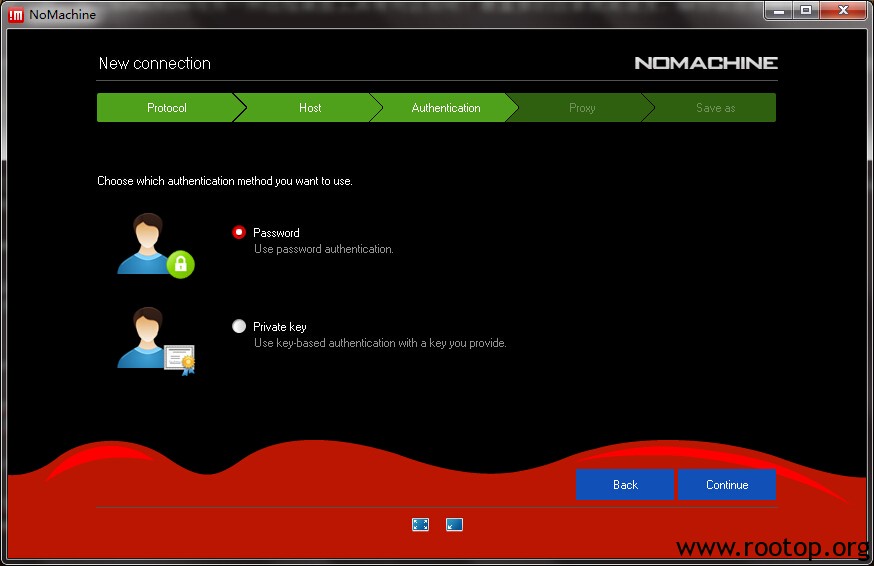
Task: Jump to the Proxy step
Action: coord(582,108)
